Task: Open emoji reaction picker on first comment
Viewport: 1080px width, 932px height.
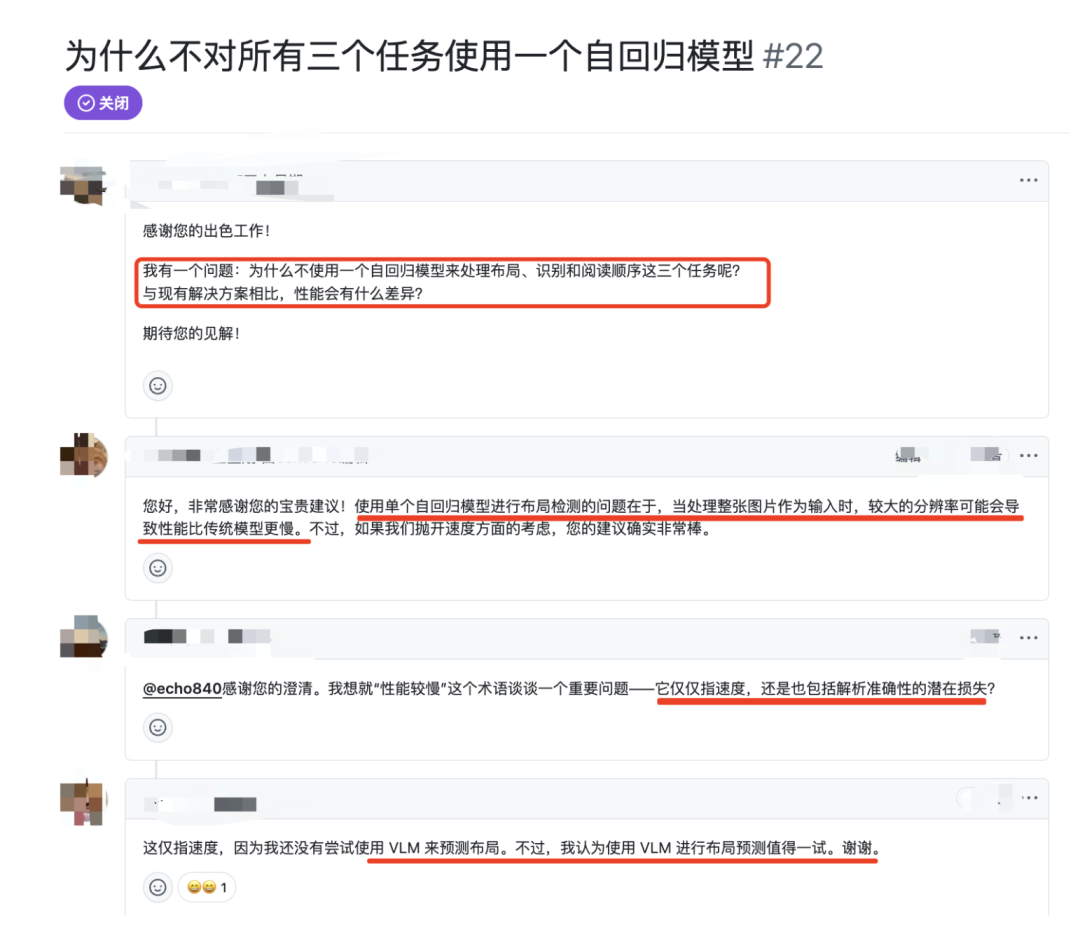Action: coord(158,386)
